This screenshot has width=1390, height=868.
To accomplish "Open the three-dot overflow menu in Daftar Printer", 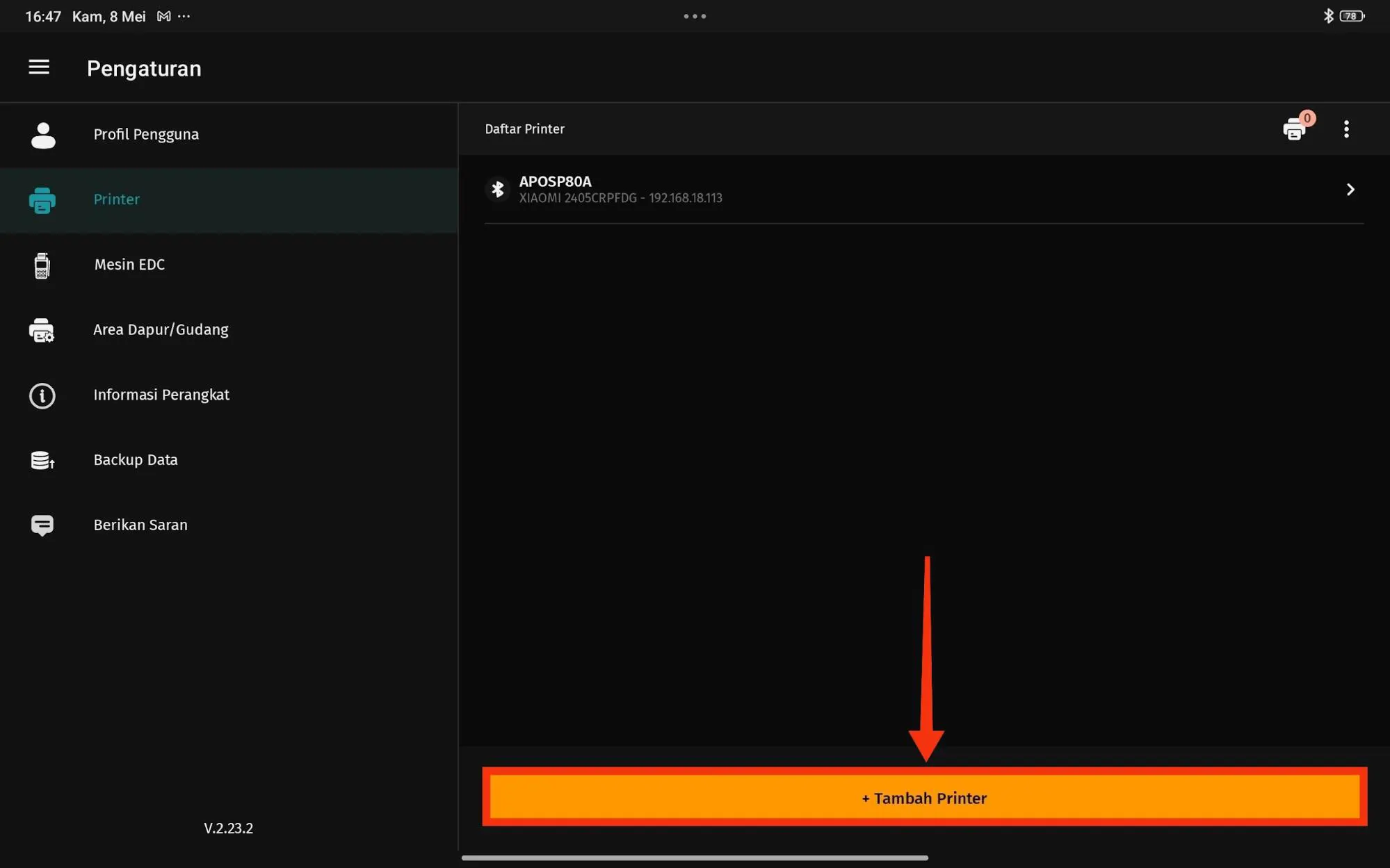I will 1346,129.
